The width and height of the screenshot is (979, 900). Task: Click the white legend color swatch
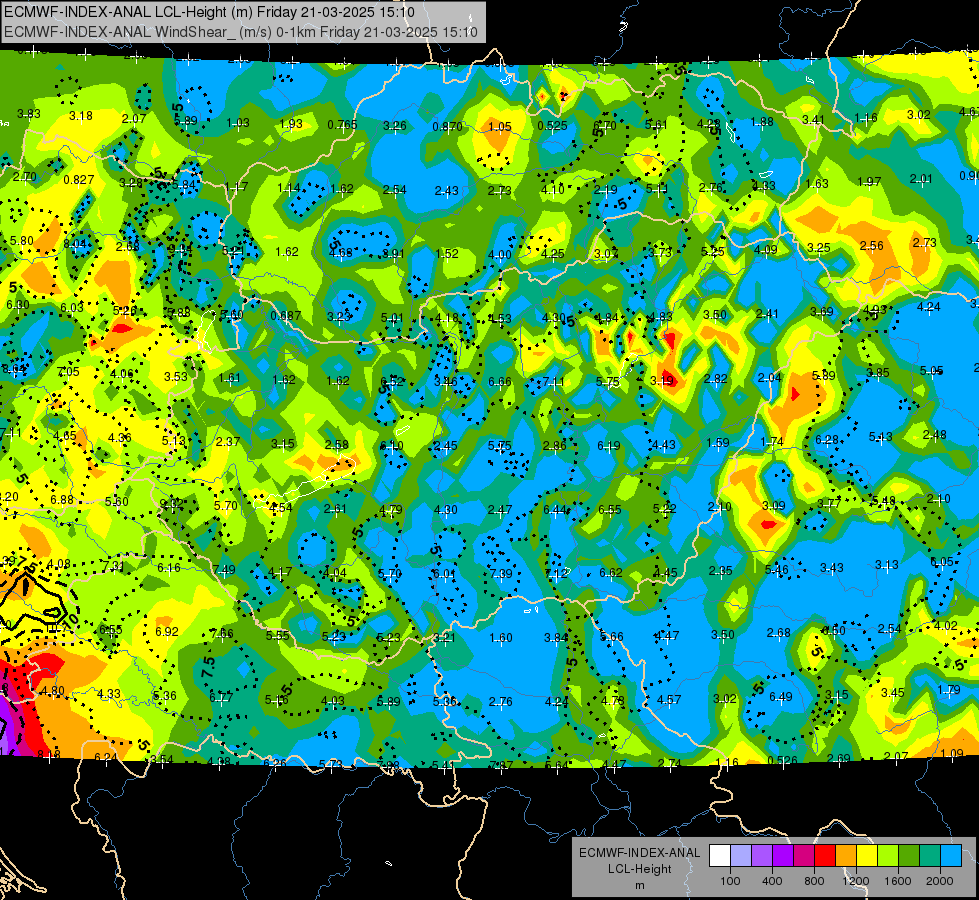720,855
